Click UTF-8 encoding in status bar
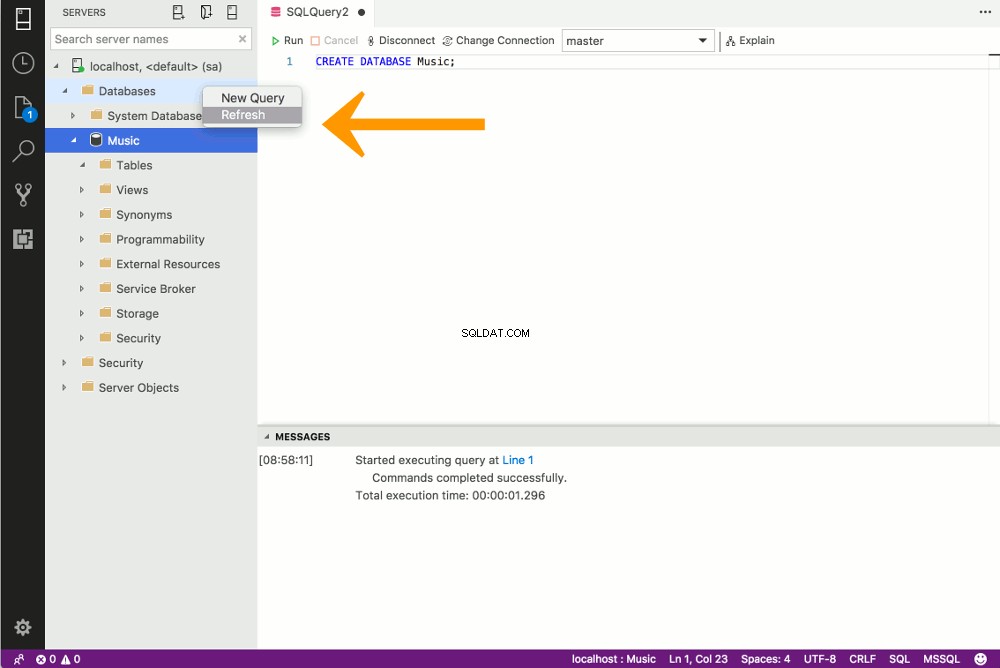 pyautogui.click(x=820, y=659)
